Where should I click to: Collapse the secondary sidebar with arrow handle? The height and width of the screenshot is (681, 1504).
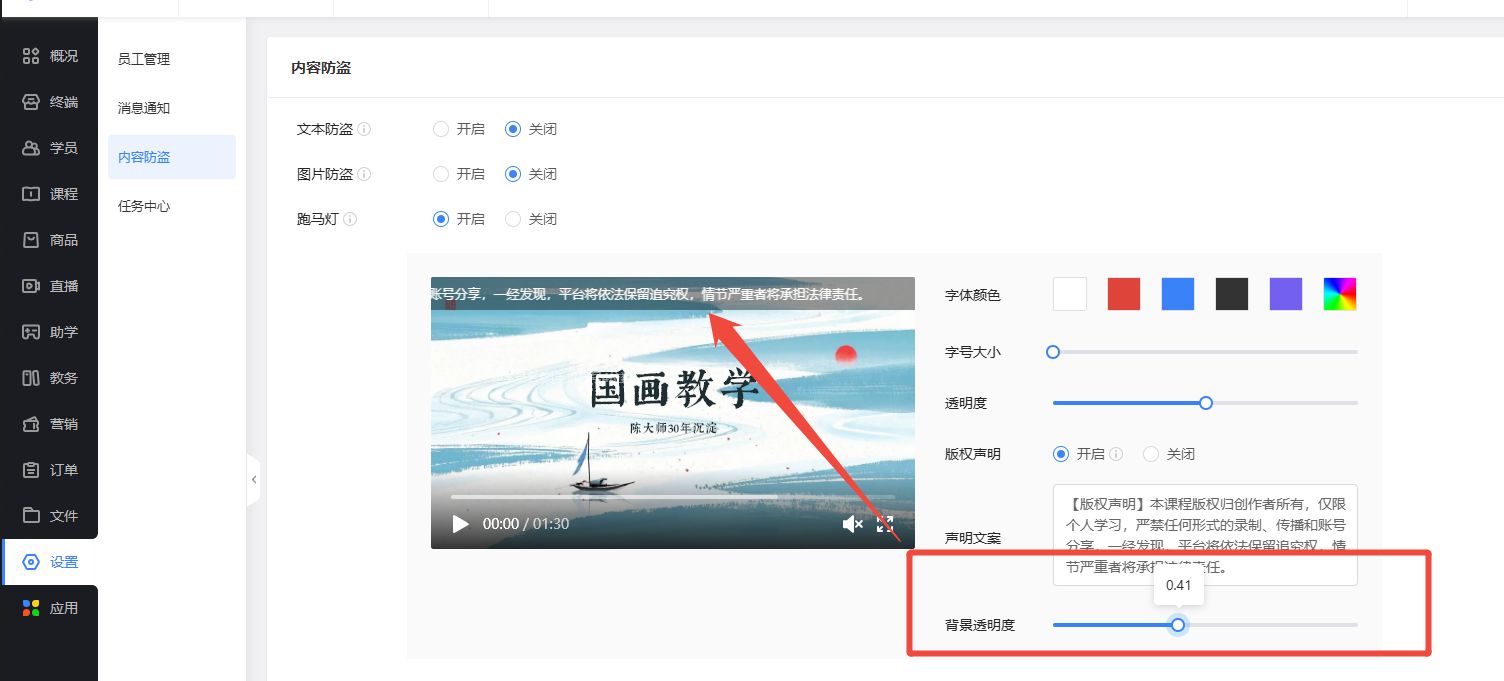coord(254,480)
